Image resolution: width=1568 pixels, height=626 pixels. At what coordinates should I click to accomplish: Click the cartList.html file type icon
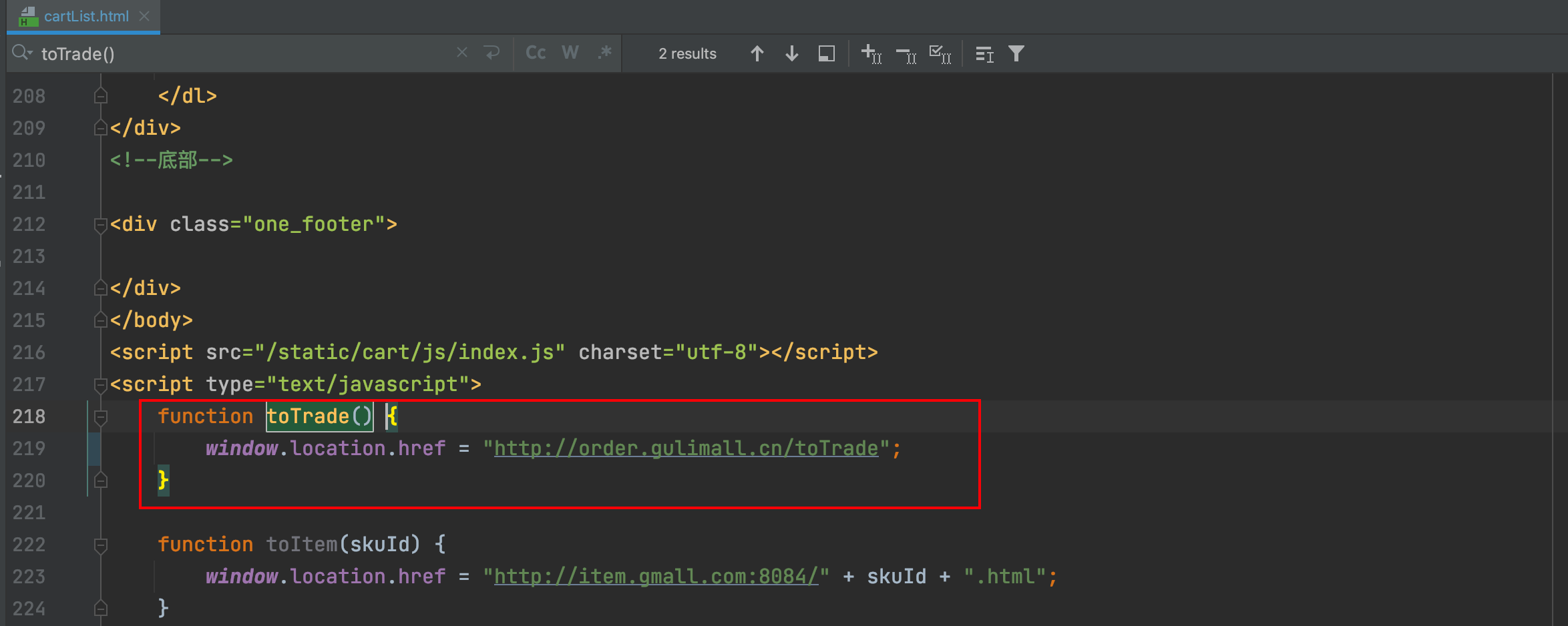(27, 16)
